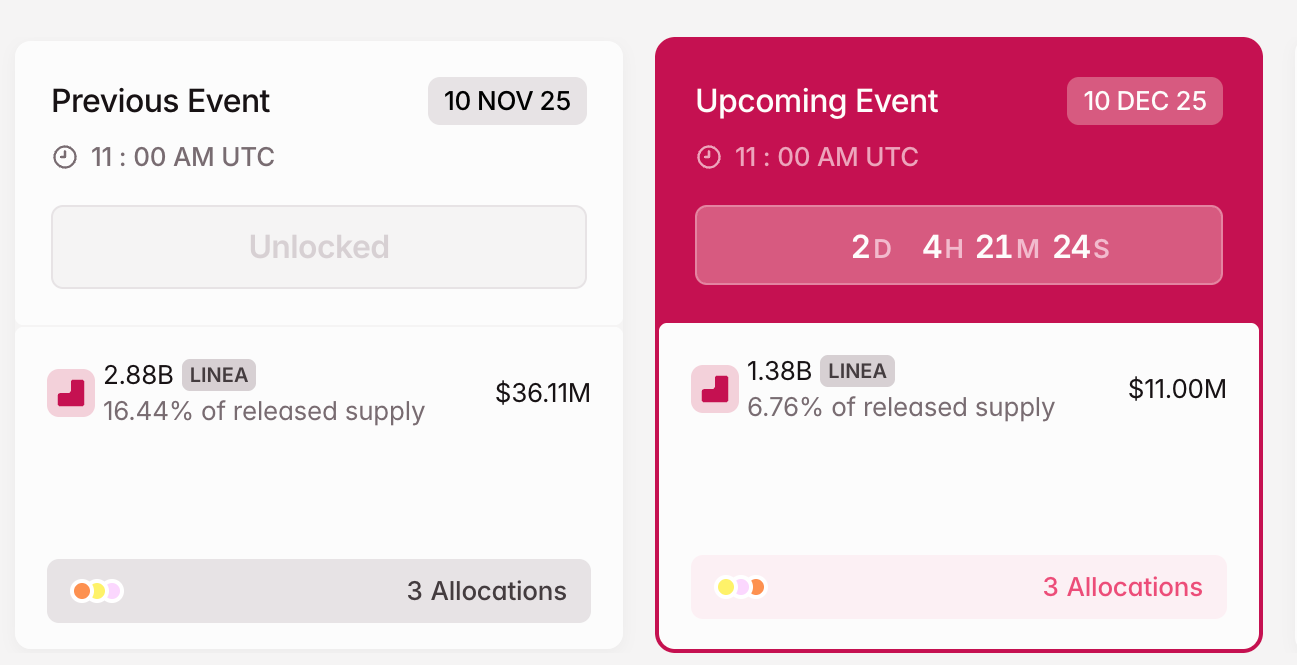Select the 10 NOV 25 date badge
This screenshot has height=665, width=1297.
click(507, 101)
